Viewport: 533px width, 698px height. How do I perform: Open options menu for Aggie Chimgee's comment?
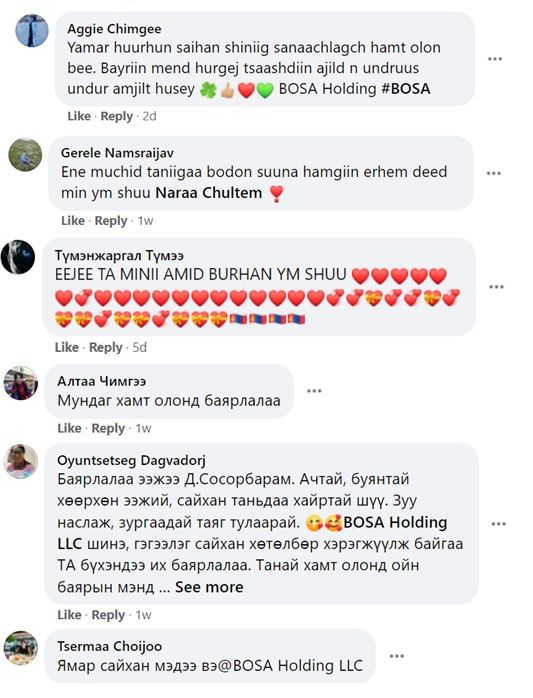(x=495, y=59)
